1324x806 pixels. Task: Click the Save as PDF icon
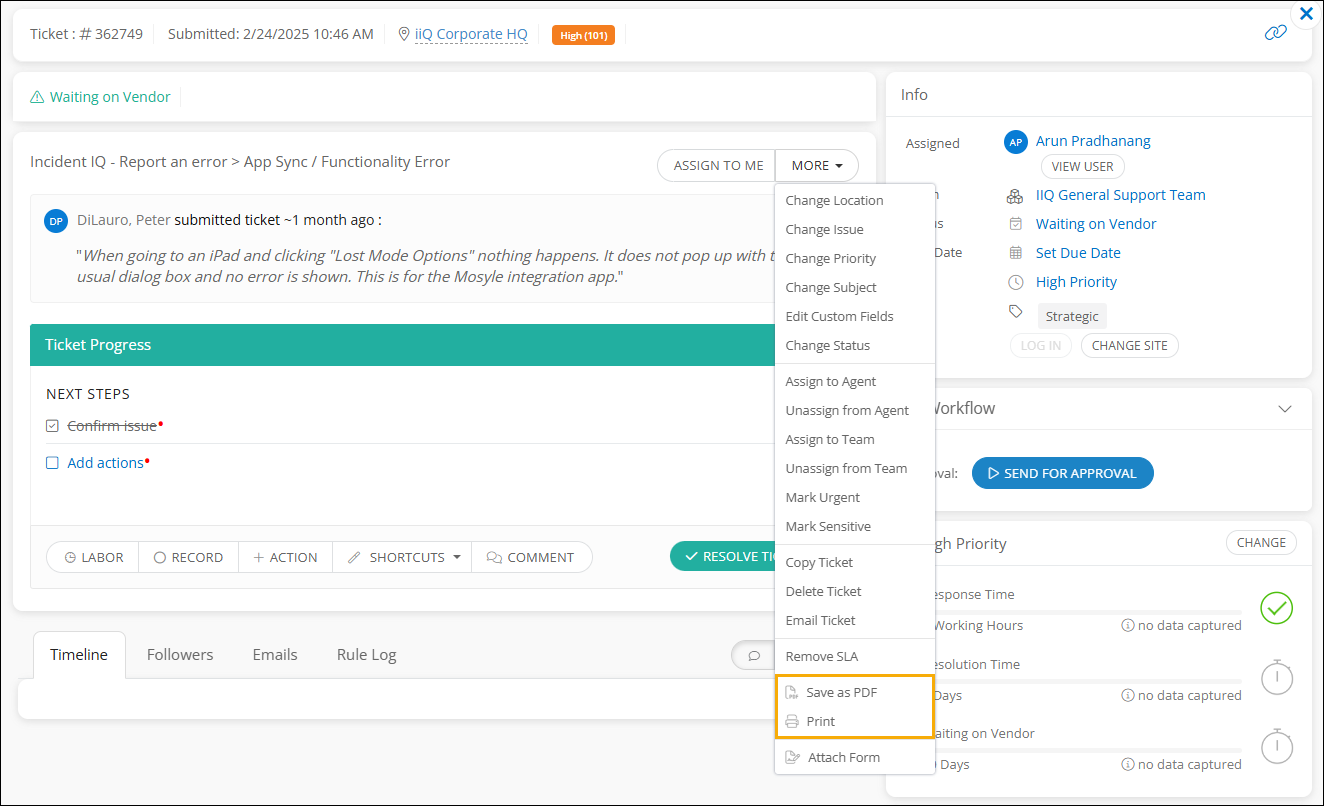click(x=792, y=692)
